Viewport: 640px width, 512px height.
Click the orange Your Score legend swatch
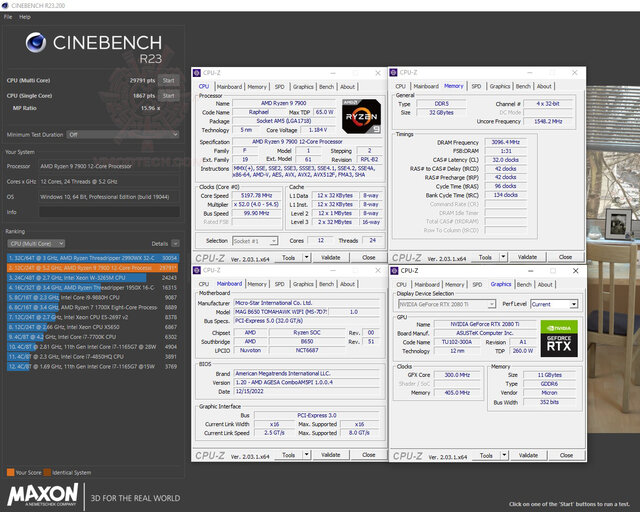[10, 472]
